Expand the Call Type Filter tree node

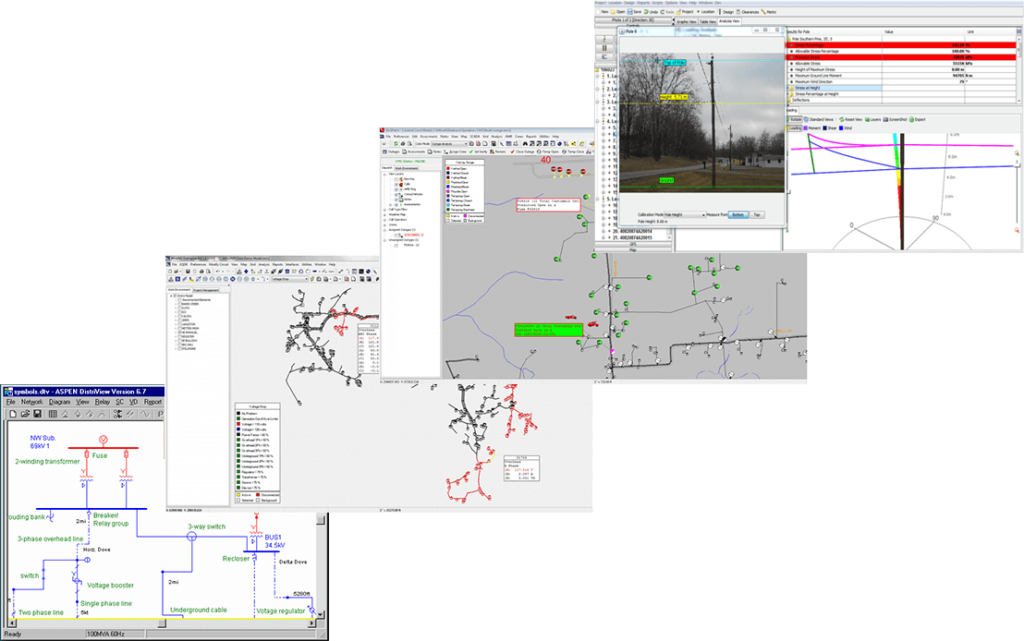(x=385, y=210)
